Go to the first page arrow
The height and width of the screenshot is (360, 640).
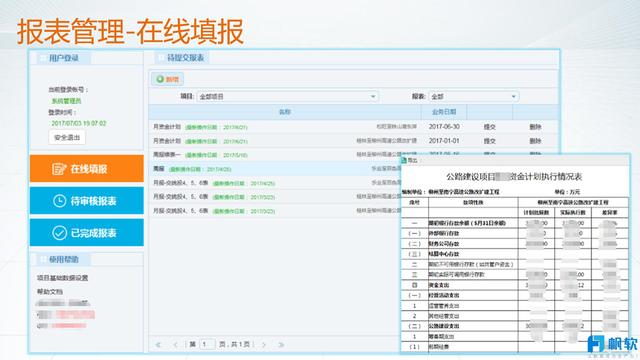pos(158,345)
